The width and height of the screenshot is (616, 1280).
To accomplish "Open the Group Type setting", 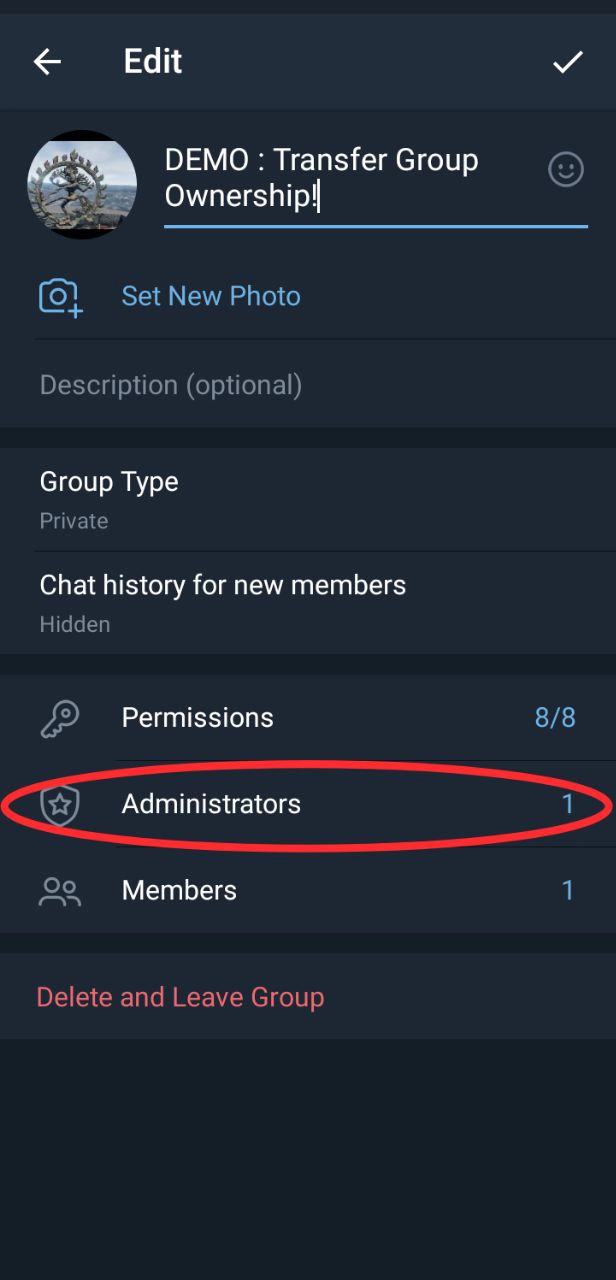I will [x=109, y=482].
